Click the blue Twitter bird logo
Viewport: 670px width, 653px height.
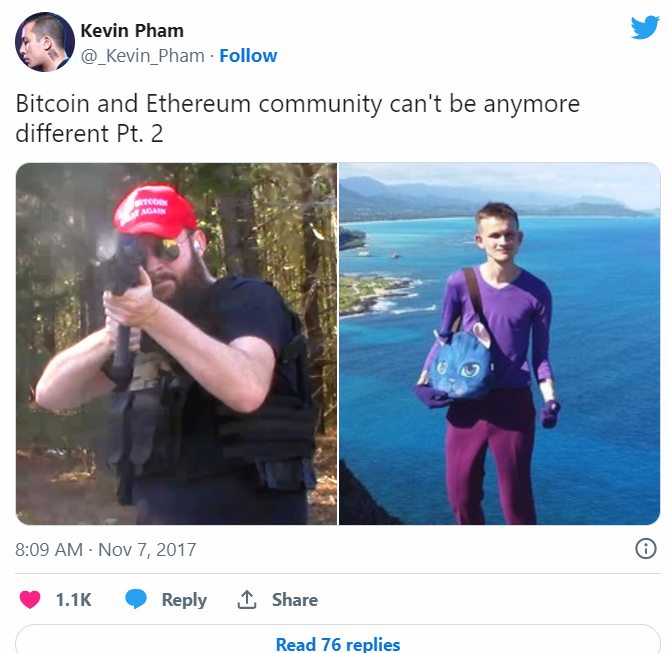(x=645, y=27)
